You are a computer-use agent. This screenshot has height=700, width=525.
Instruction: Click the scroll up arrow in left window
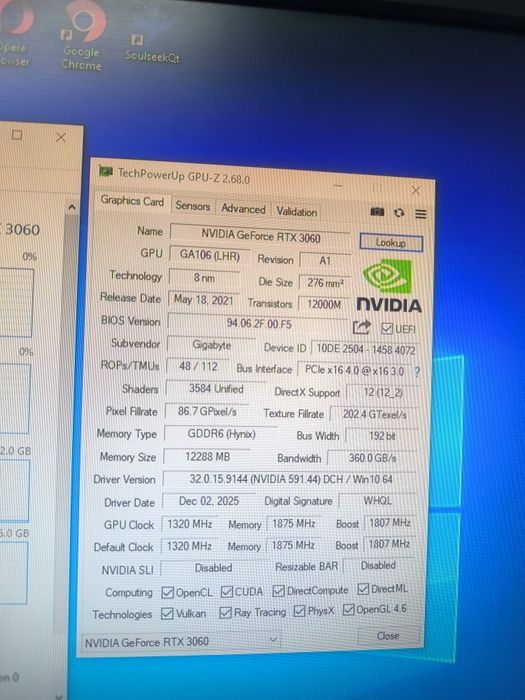tap(71, 207)
